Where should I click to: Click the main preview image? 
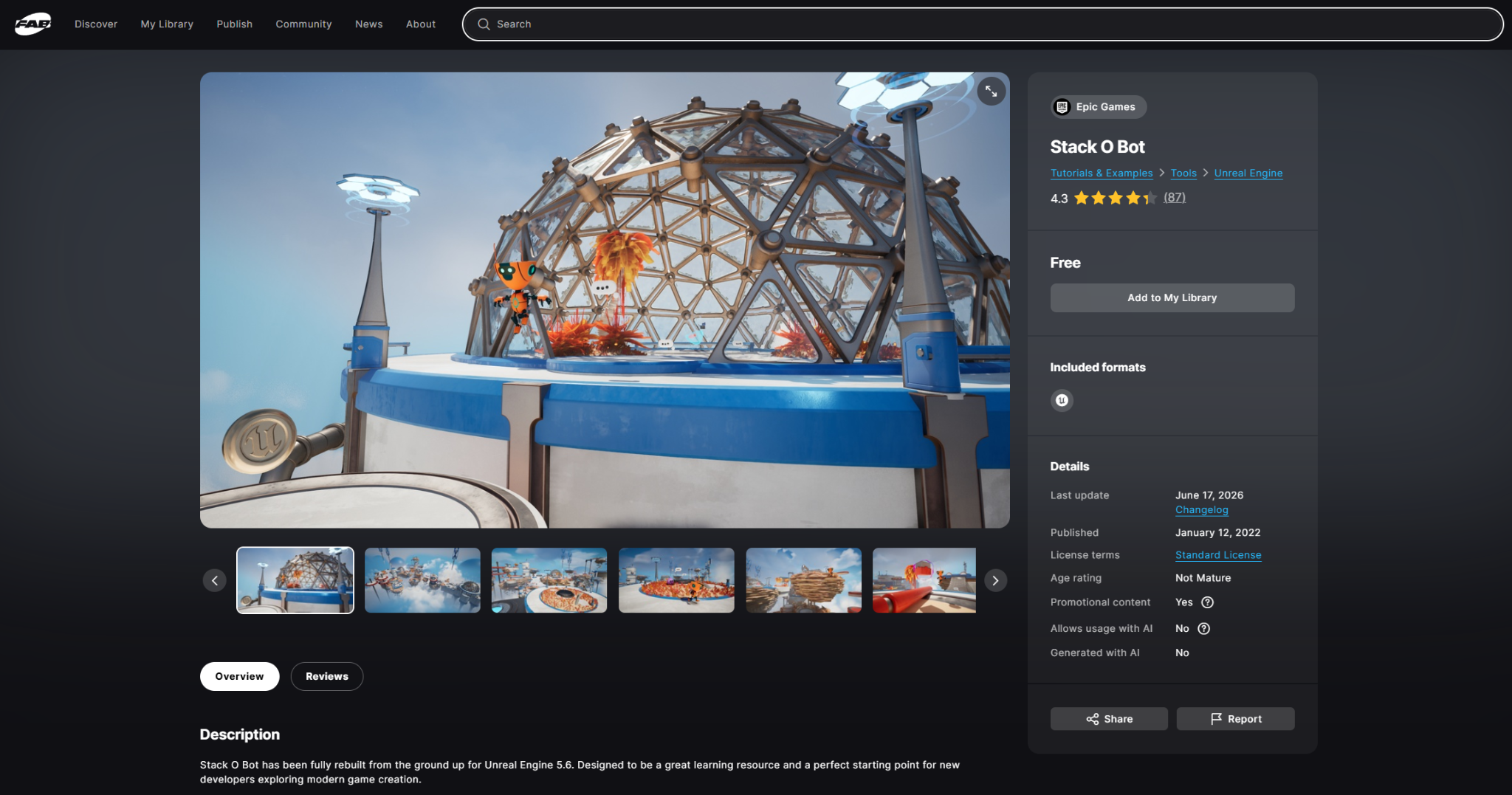pyautogui.click(x=605, y=300)
